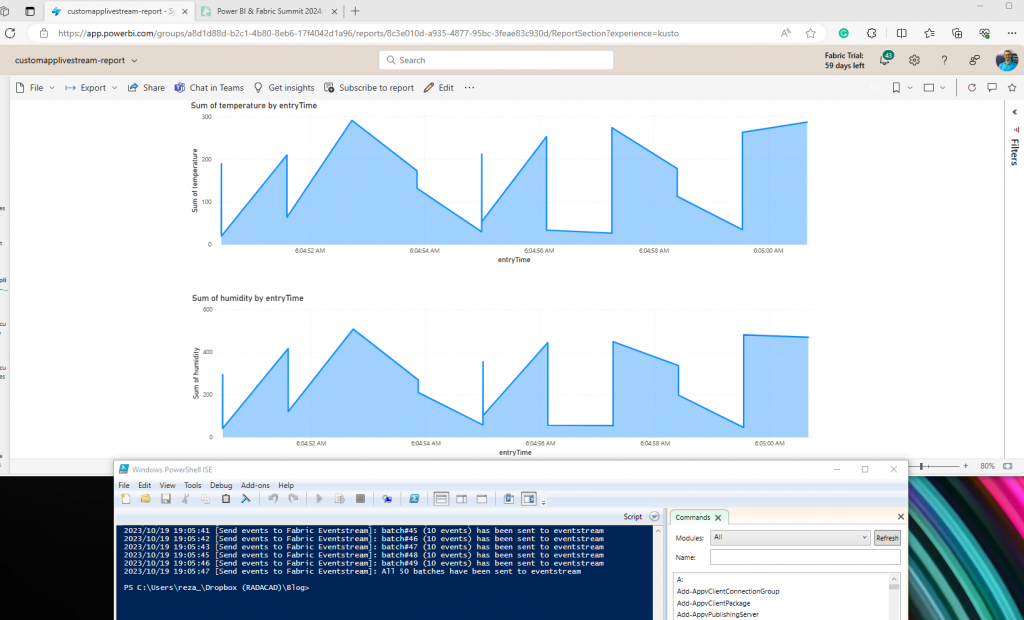
Task: Refresh the report visuals icon
Action: (971, 88)
